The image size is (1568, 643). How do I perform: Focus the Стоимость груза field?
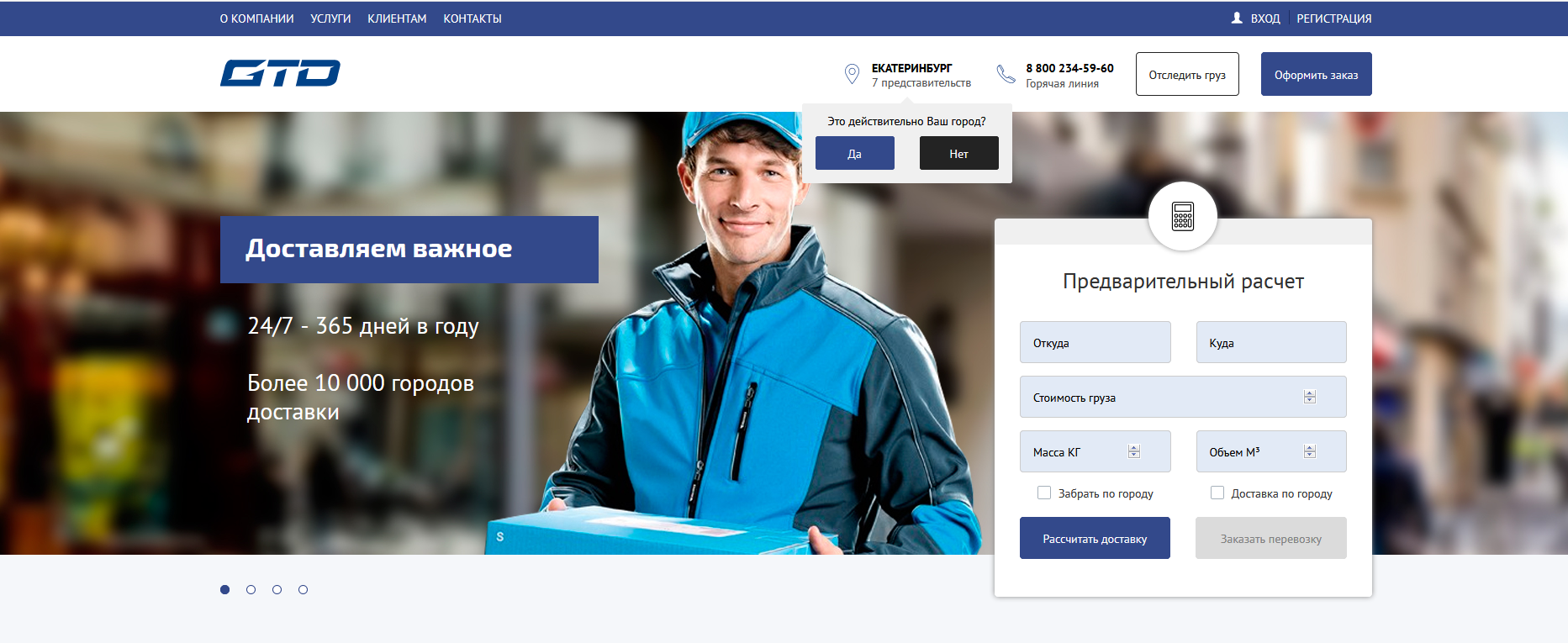point(1183,397)
